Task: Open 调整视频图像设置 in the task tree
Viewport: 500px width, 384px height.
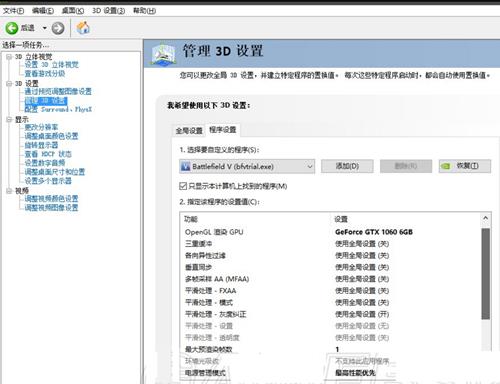Action: tap(51, 208)
